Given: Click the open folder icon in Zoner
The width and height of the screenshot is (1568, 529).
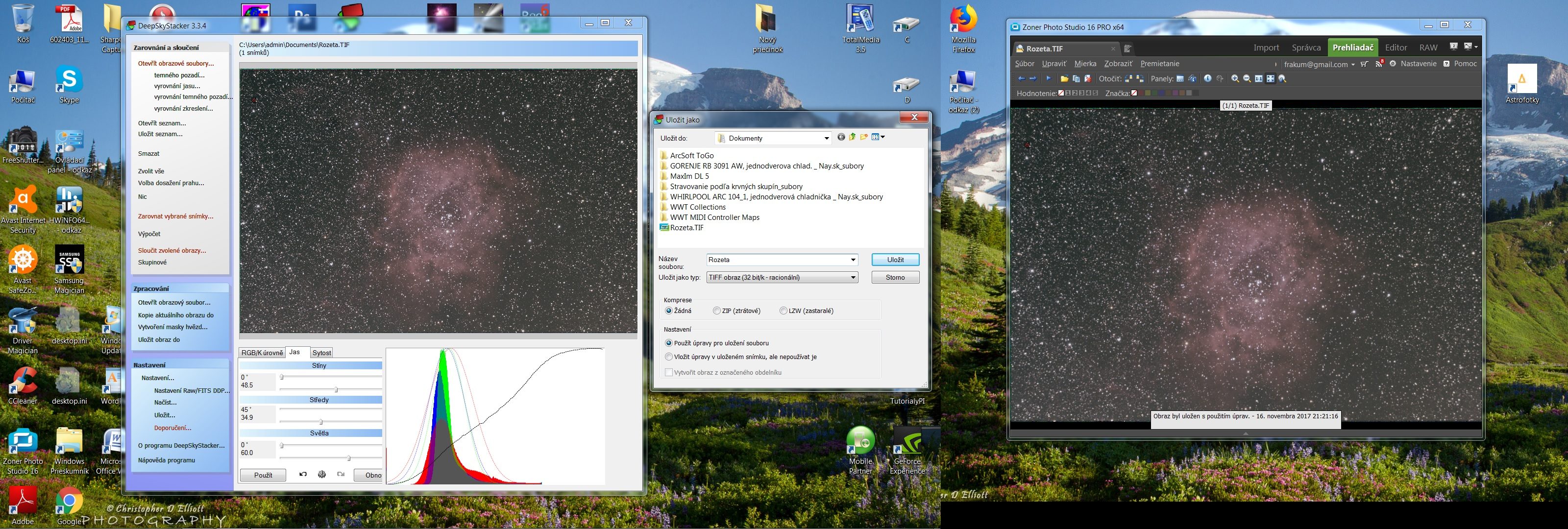Looking at the screenshot, I should click(x=1065, y=78).
